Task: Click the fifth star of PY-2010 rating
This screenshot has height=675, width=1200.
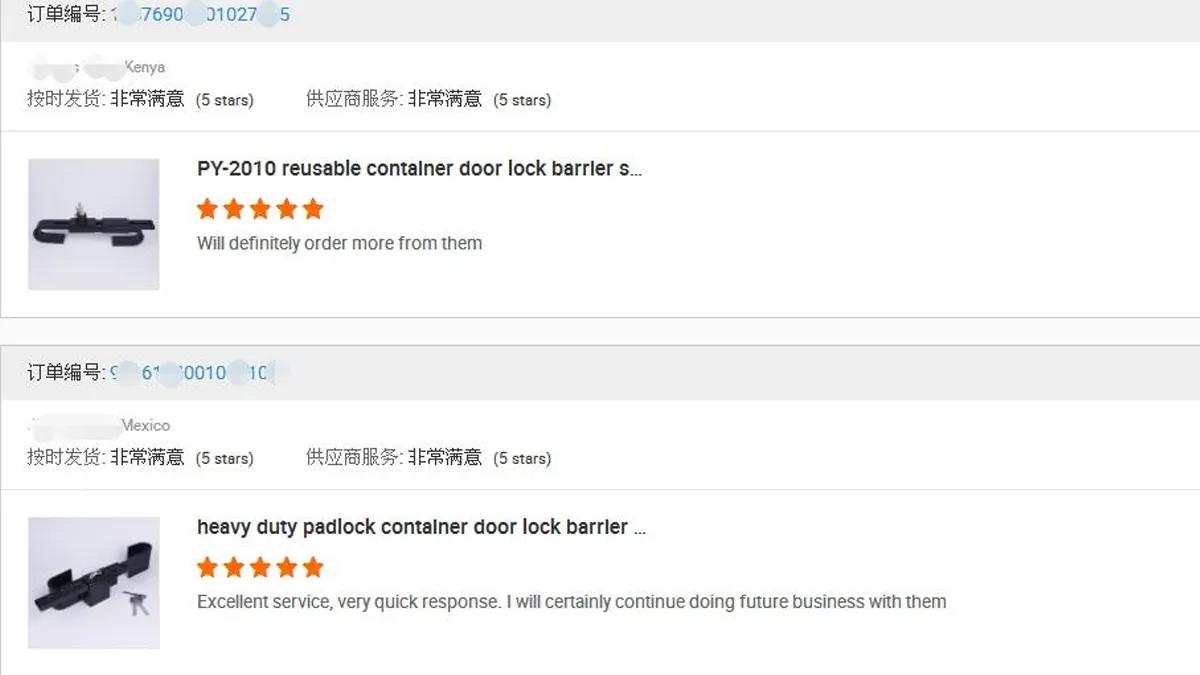Action: pyautogui.click(x=313, y=209)
